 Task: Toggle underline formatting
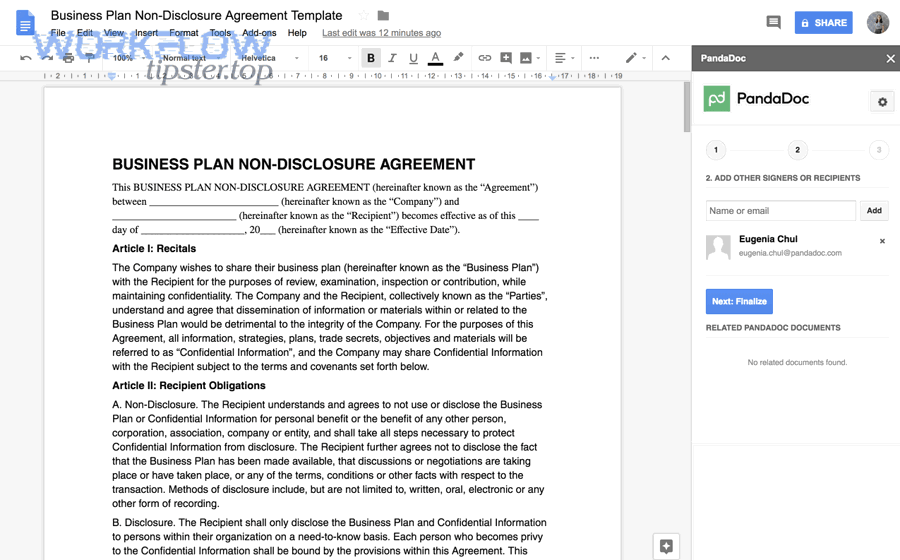click(x=413, y=58)
